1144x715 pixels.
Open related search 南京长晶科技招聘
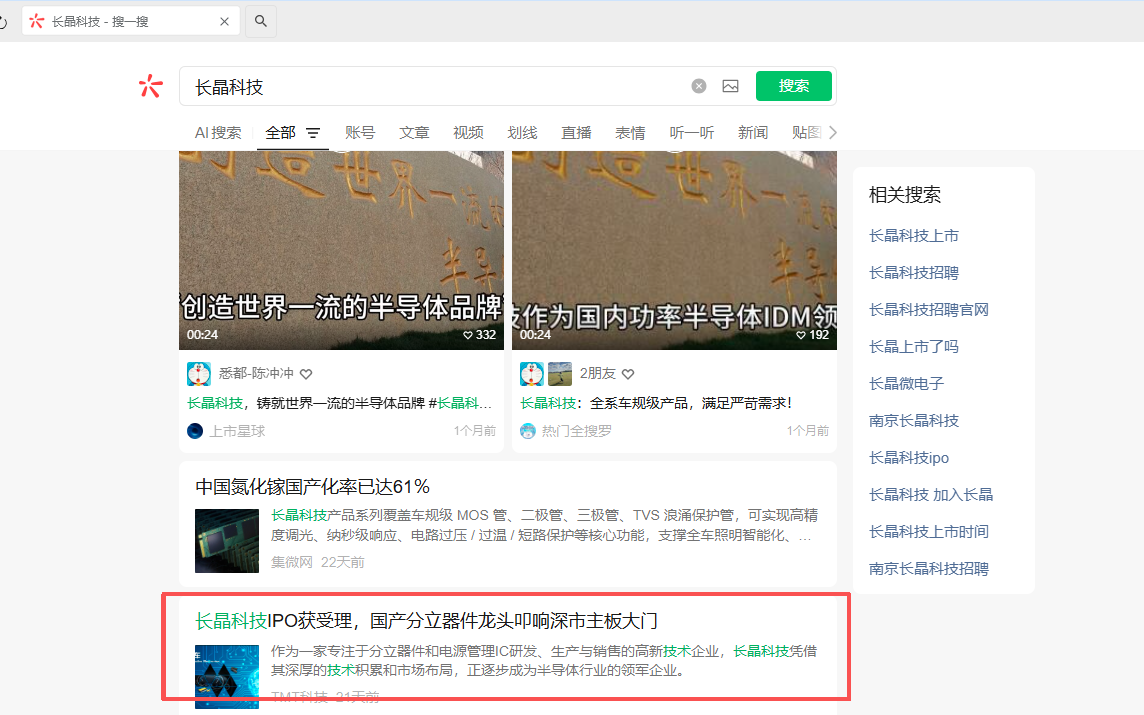(x=929, y=569)
